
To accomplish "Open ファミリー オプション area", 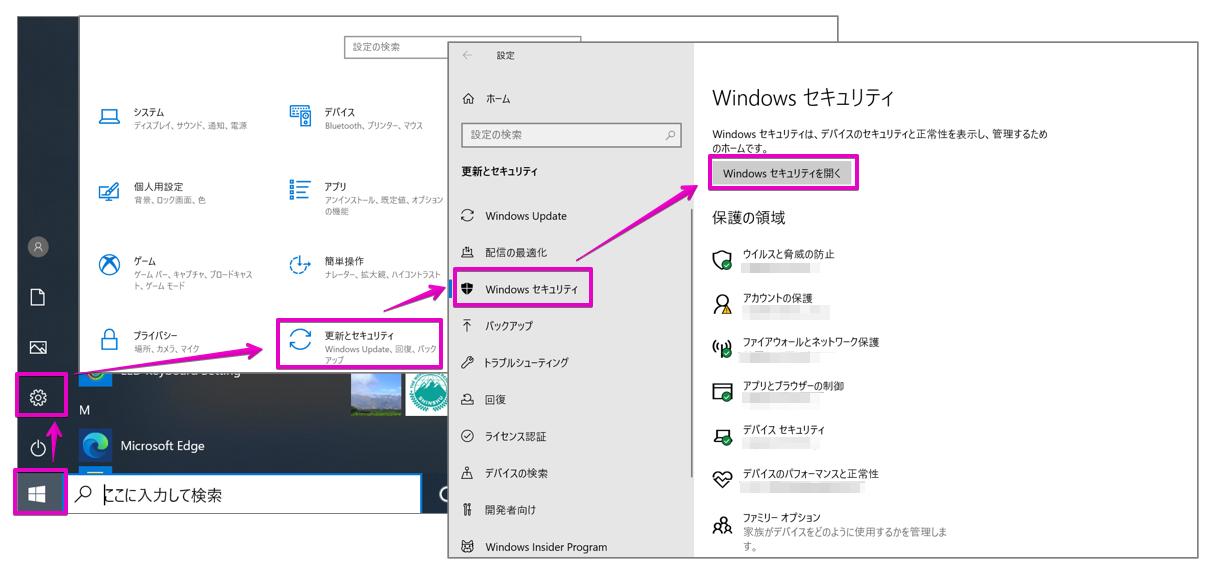I will (830, 531).
